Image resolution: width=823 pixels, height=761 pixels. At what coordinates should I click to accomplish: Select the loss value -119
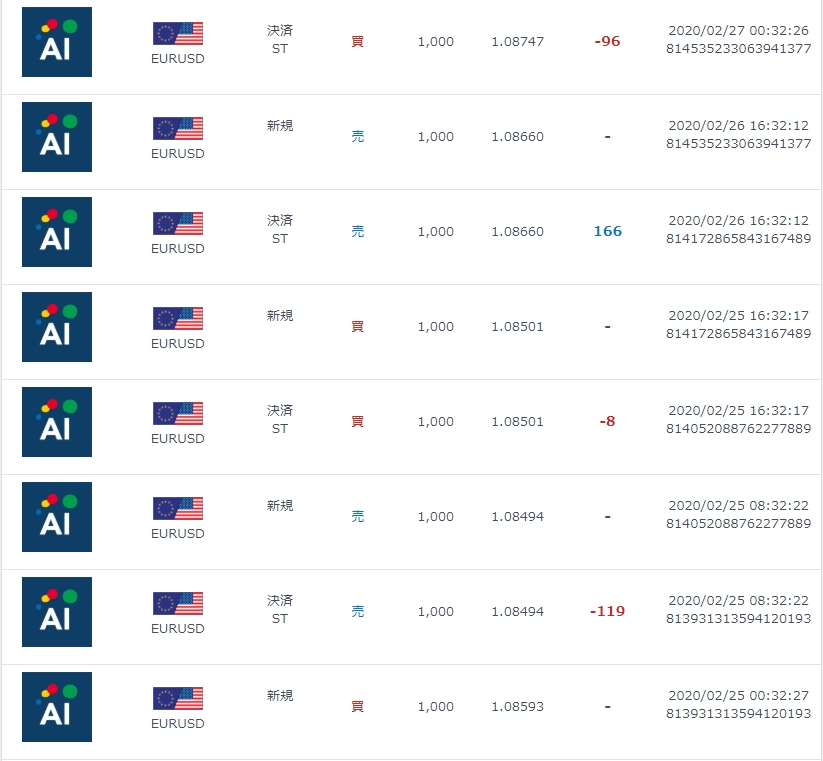tap(607, 611)
